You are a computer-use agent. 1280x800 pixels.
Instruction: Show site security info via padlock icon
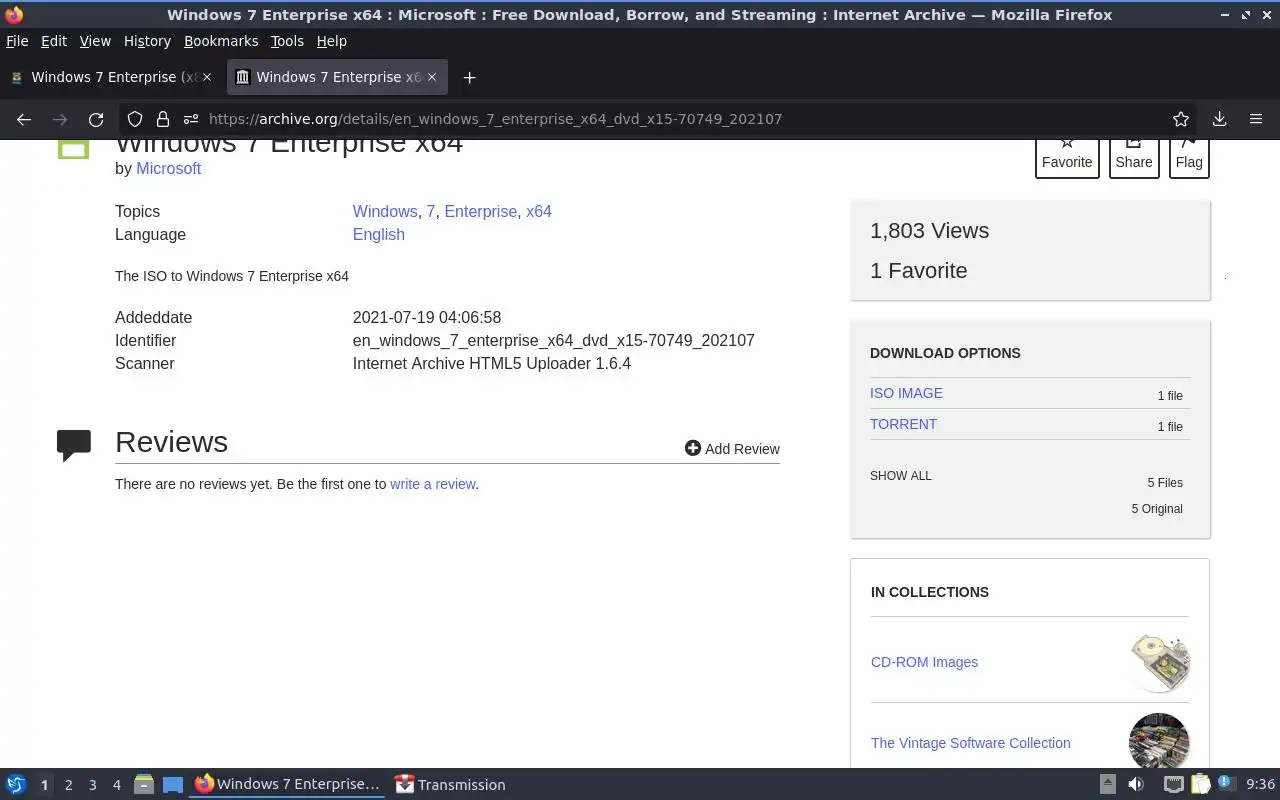162,119
